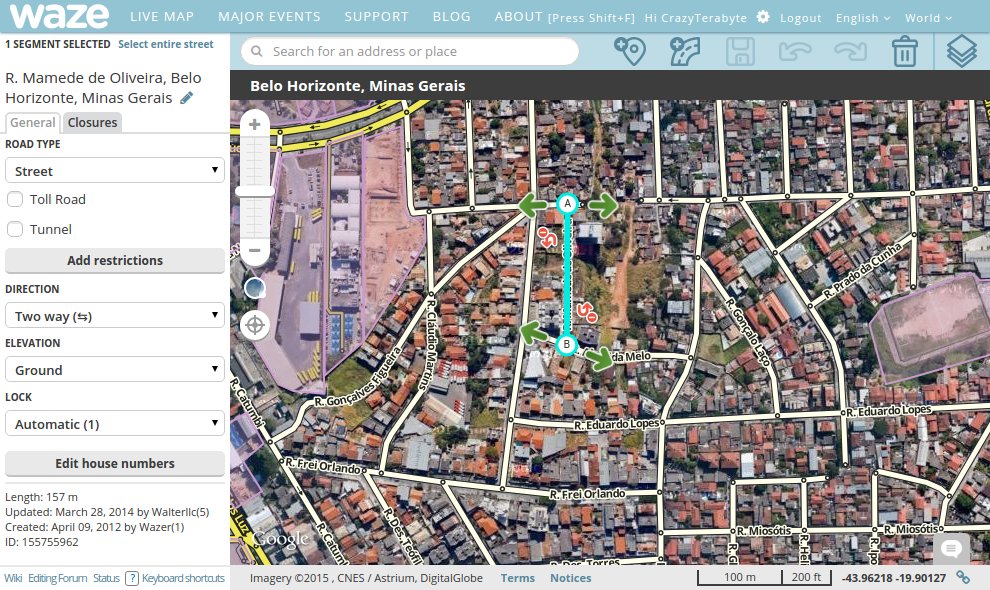The image size is (990, 590).
Task: Click the permalink chain icon
Action: click(x=963, y=577)
